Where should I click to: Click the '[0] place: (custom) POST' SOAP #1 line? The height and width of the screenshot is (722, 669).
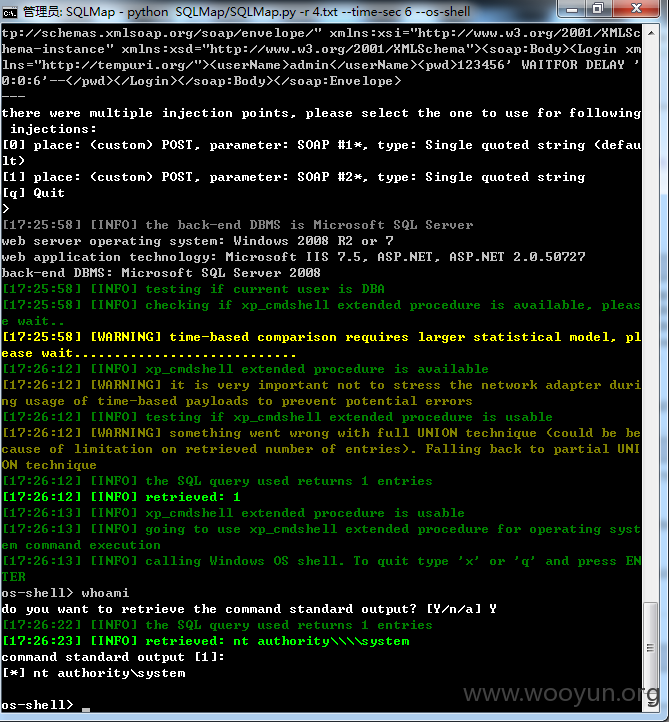click(x=321, y=153)
